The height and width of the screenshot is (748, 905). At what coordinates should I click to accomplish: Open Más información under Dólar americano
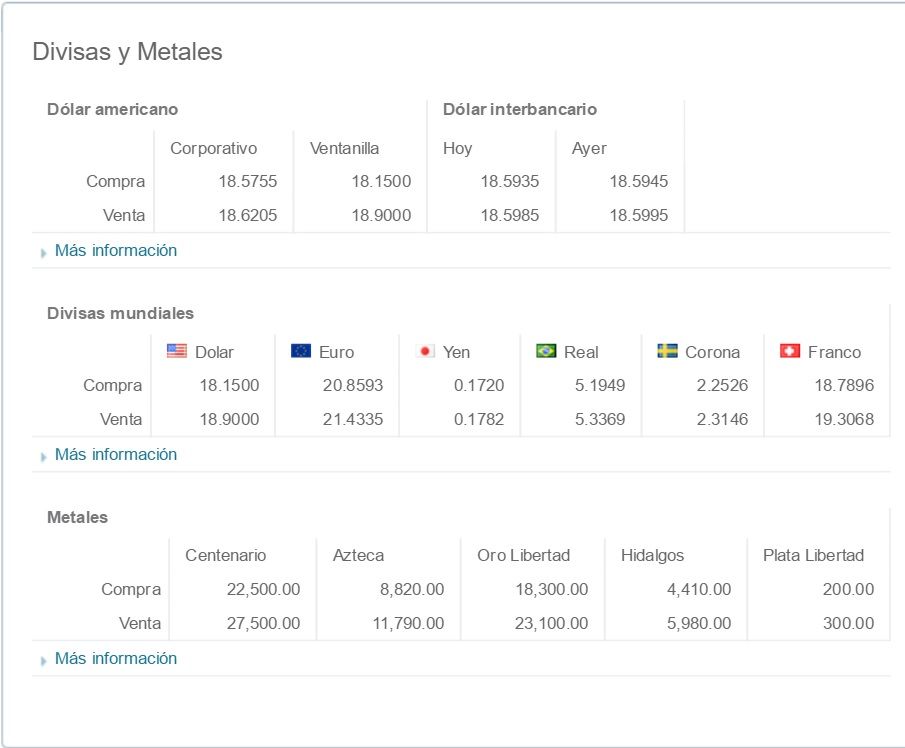(x=115, y=250)
